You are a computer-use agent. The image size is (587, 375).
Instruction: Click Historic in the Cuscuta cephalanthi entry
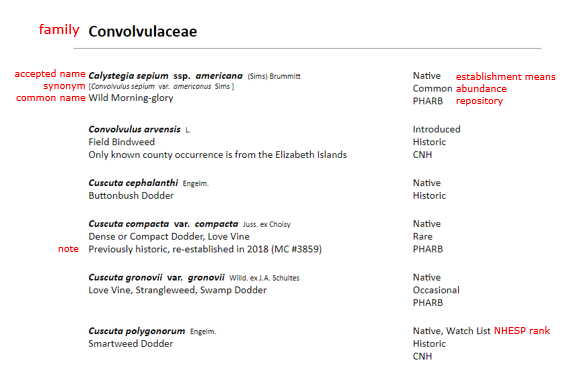click(x=429, y=196)
